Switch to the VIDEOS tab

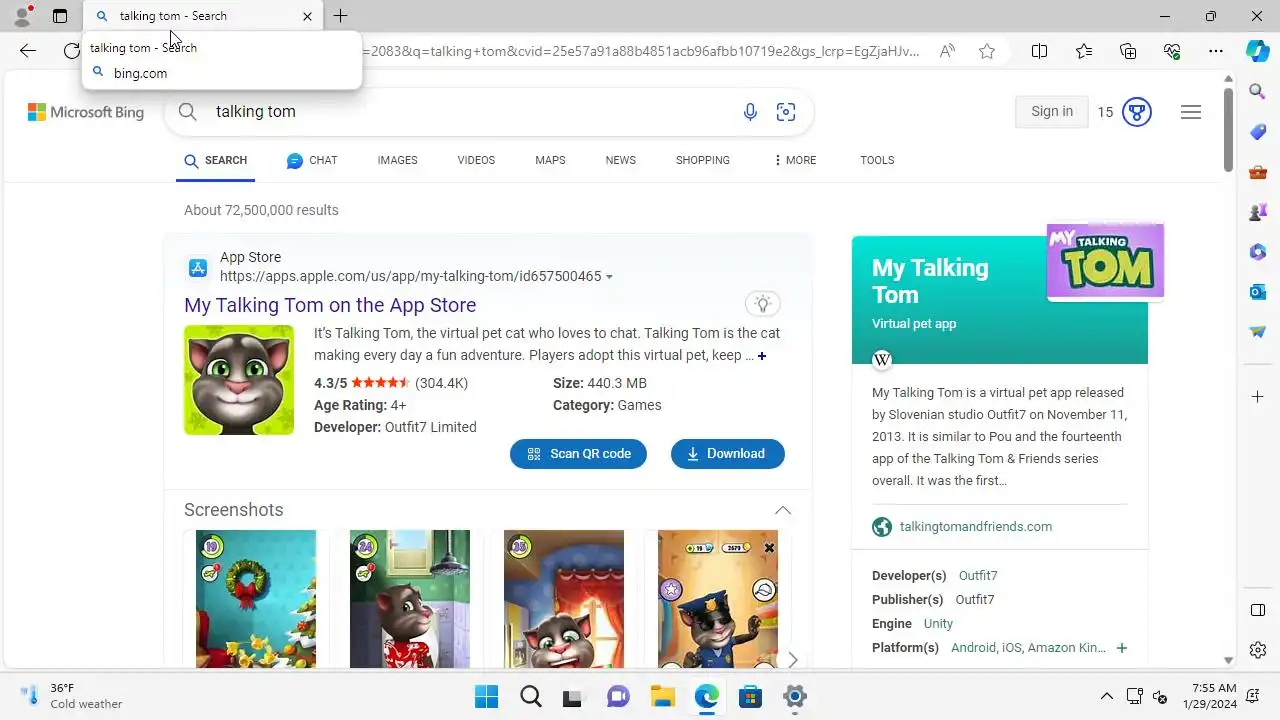tap(476, 160)
